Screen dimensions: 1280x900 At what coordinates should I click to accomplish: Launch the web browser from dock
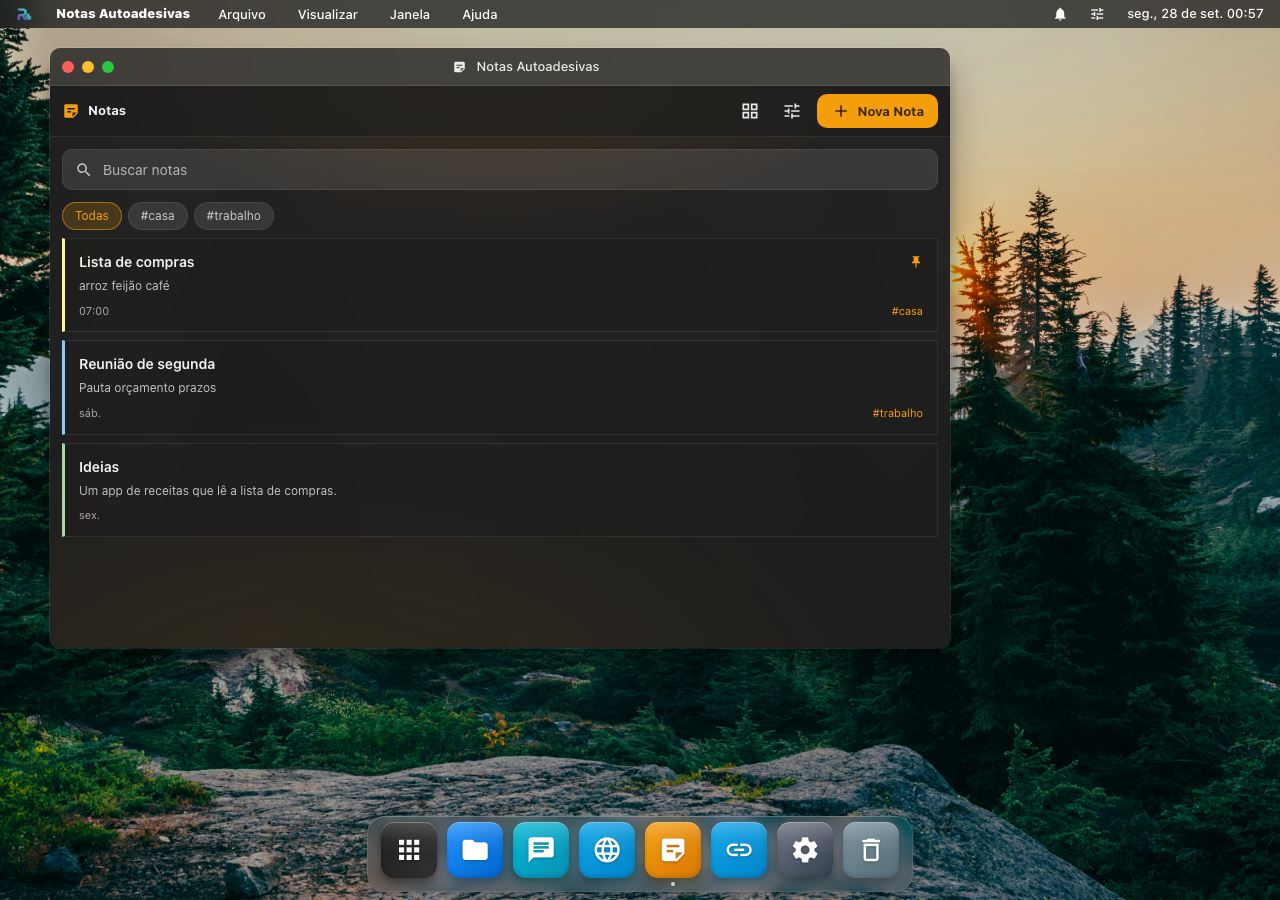click(607, 850)
